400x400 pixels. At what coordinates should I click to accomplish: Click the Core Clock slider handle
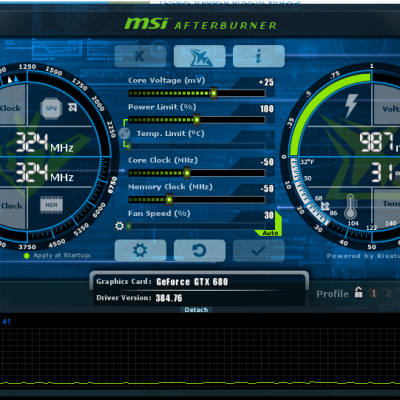187,173
